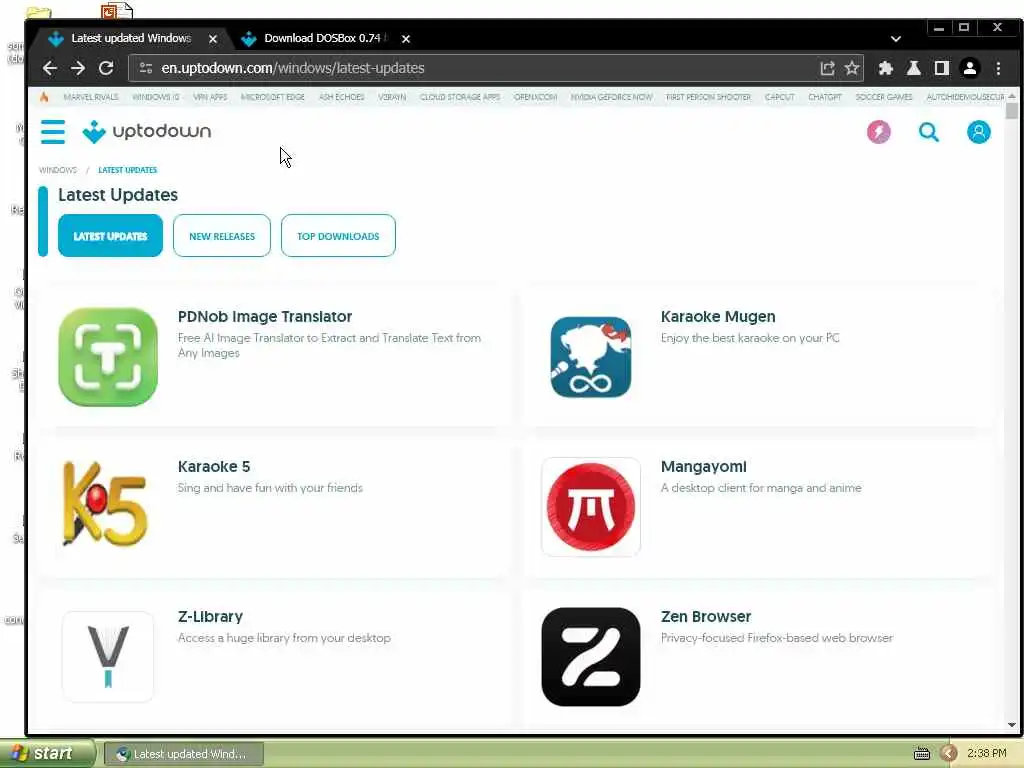The image size is (1024, 768).
Task: Switch to New Releases
Action: click(x=222, y=236)
